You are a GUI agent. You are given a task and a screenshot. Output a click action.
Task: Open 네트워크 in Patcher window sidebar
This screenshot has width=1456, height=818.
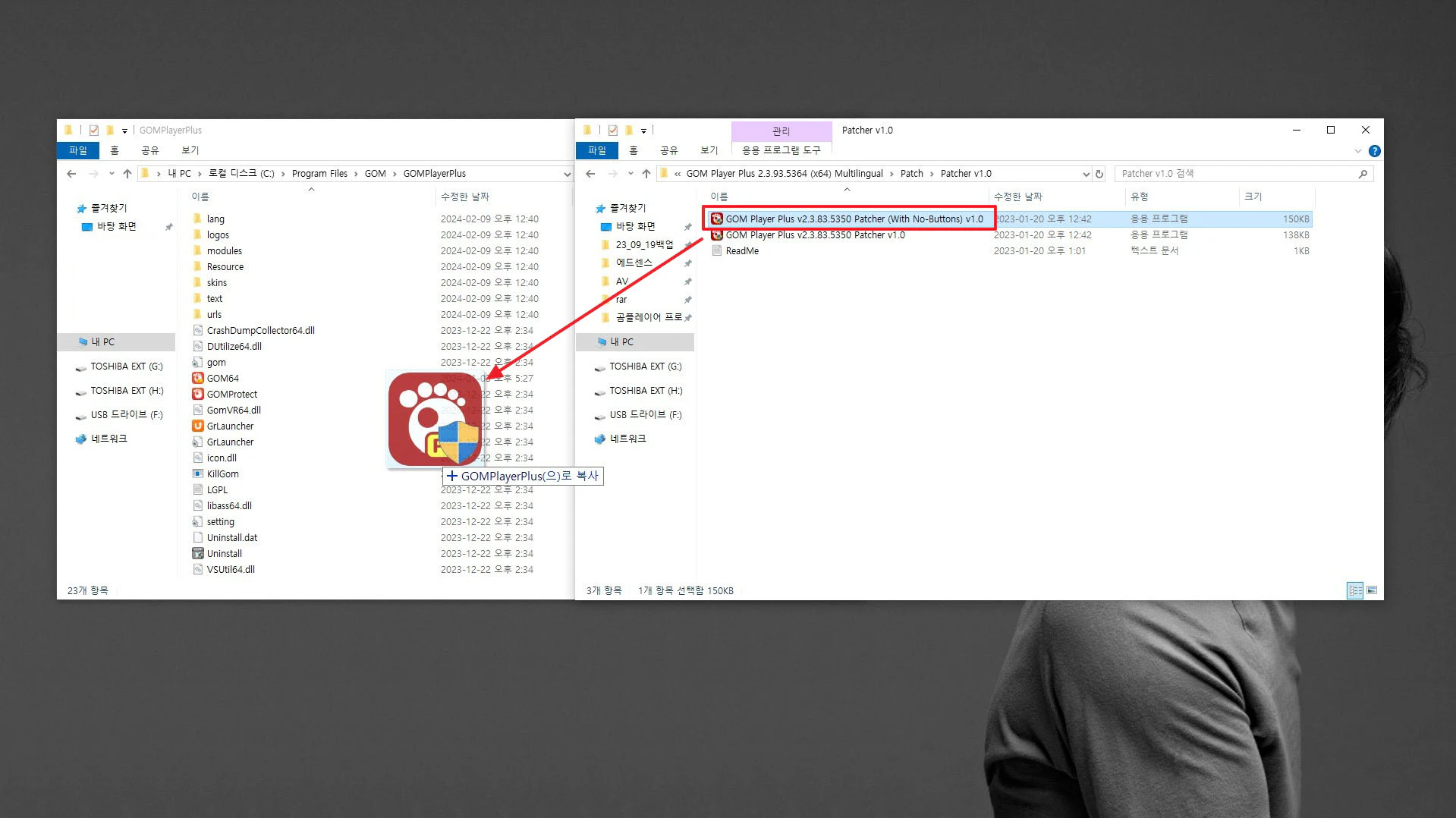tap(627, 439)
